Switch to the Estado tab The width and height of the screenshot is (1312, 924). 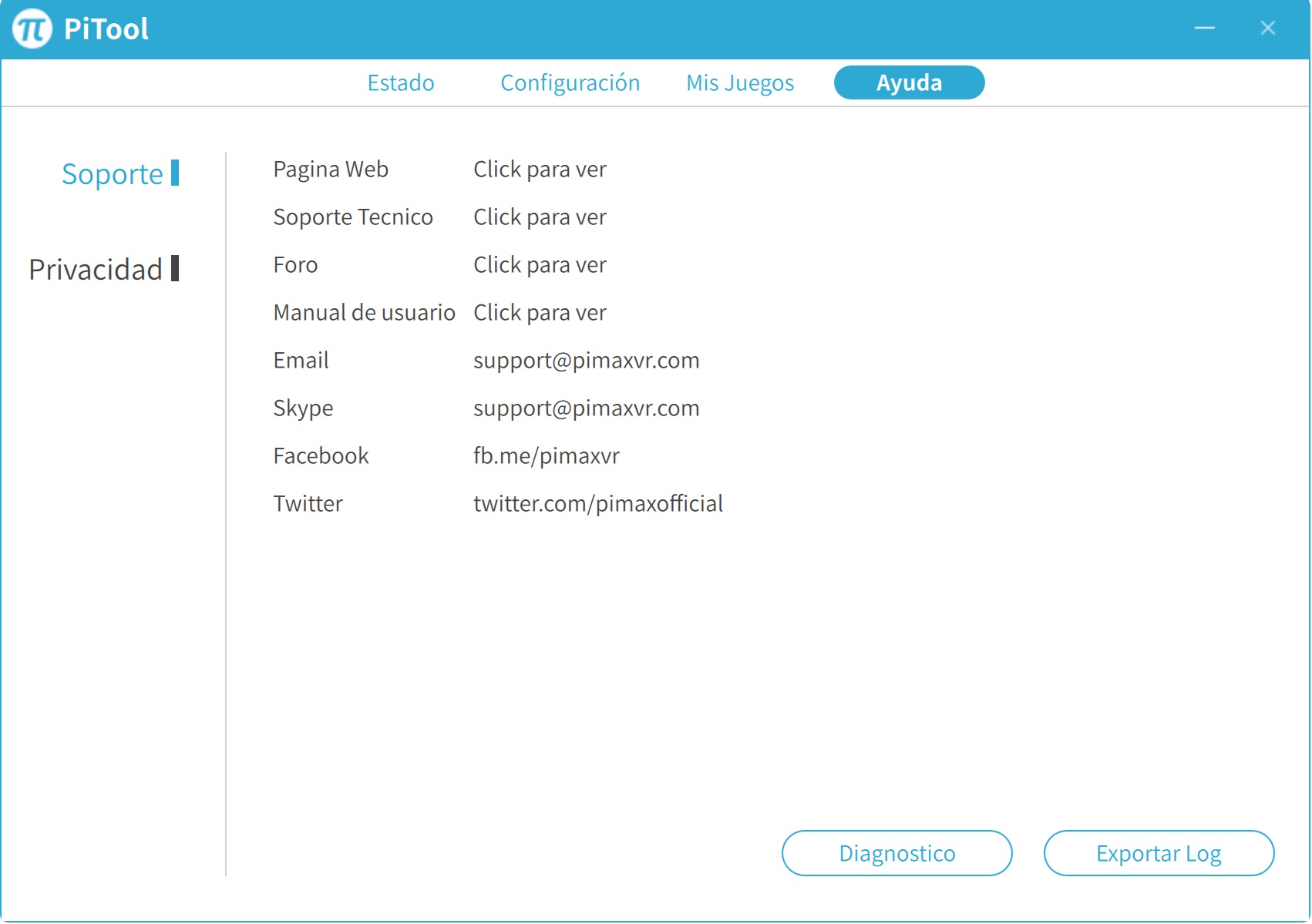click(x=401, y=82)
